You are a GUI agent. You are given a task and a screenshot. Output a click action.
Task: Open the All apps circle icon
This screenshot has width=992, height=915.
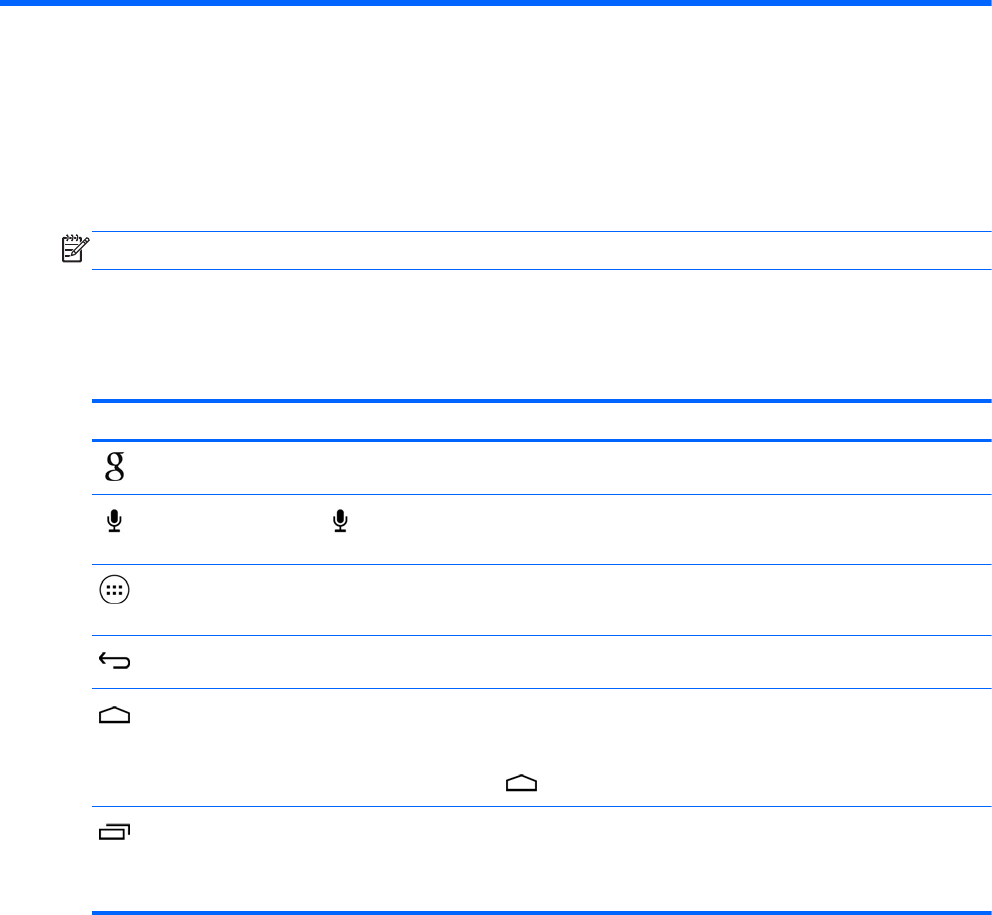(x=116, y=592)
